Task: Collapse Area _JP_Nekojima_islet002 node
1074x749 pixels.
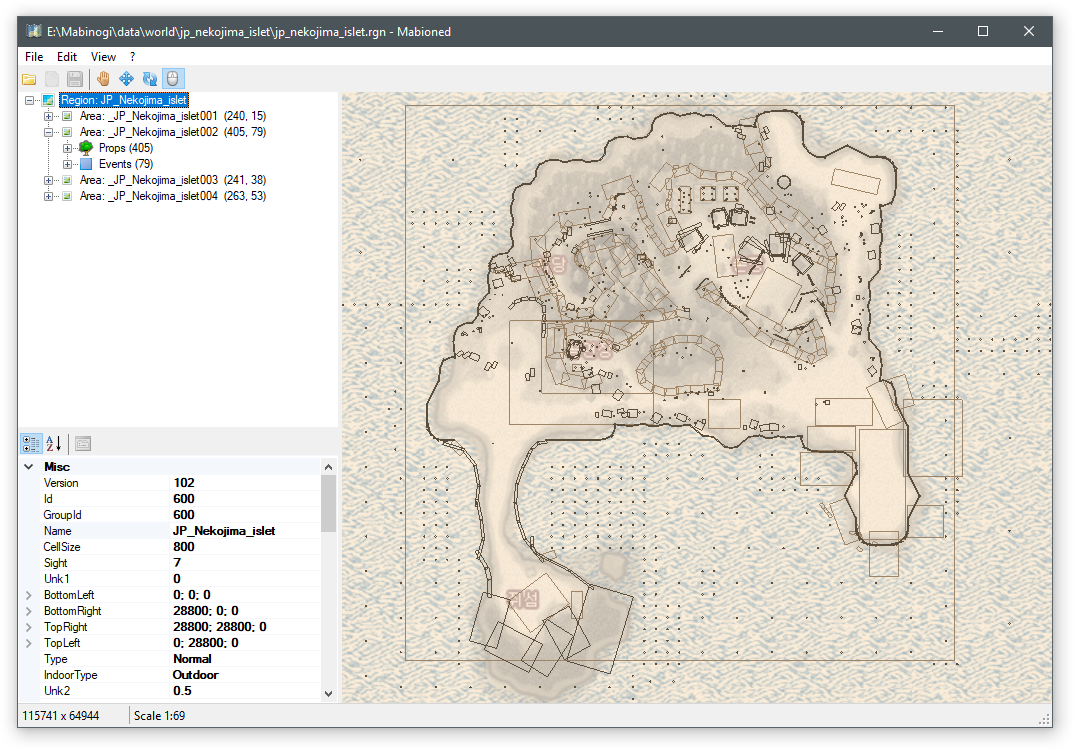Action: [x=48, y=132]
